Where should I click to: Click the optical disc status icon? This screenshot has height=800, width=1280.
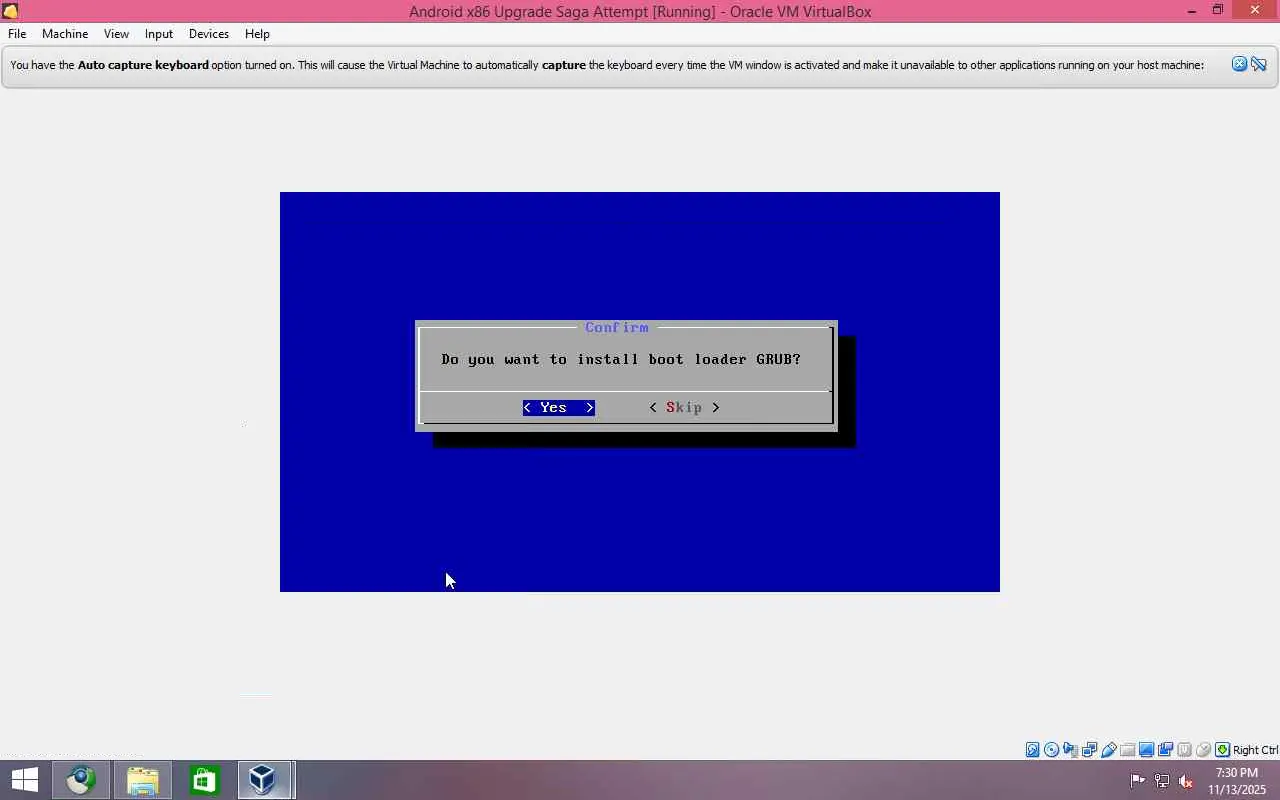[x=1051, y=750]
